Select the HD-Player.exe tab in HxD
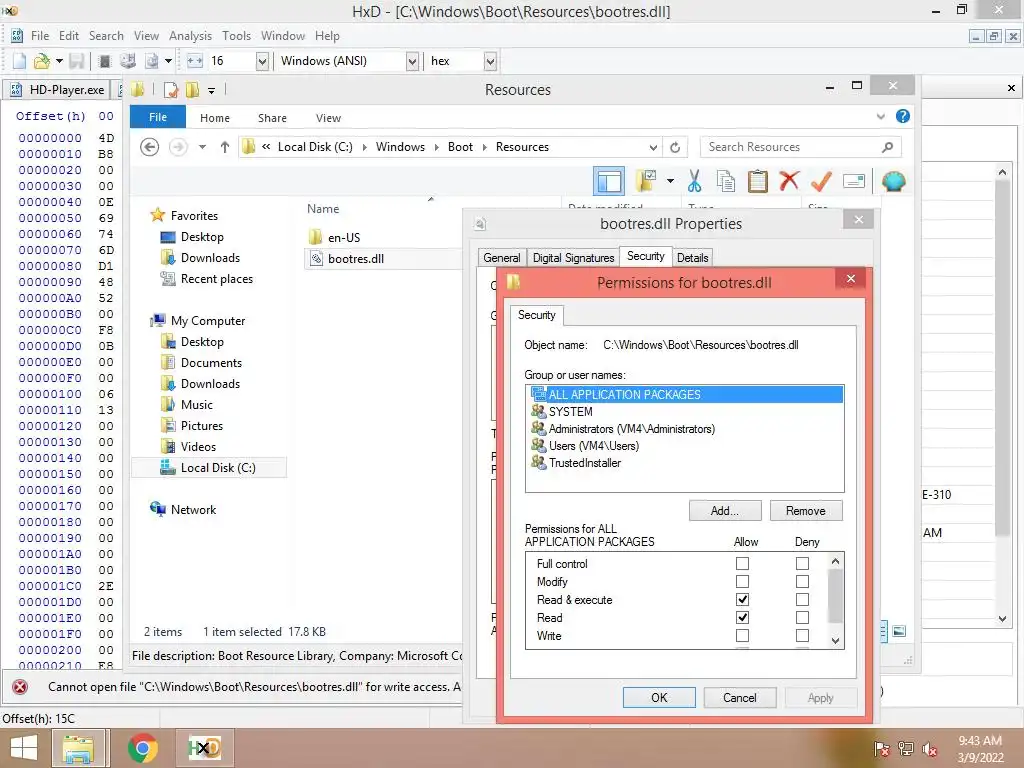1024x768 pixels. pyautogui.click(x=57, y=89)
